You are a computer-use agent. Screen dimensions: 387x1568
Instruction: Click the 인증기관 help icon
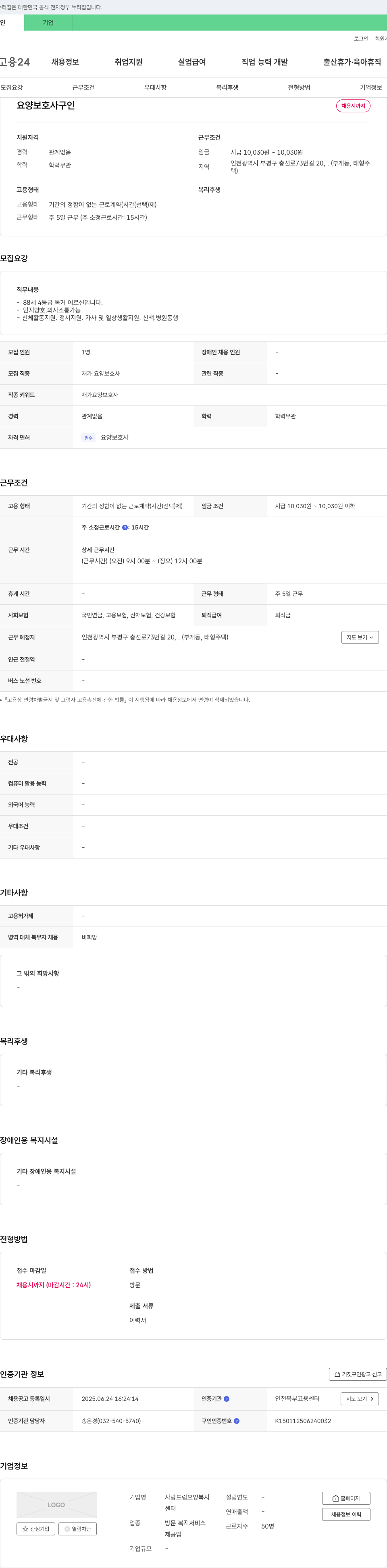click(227, 1399)
